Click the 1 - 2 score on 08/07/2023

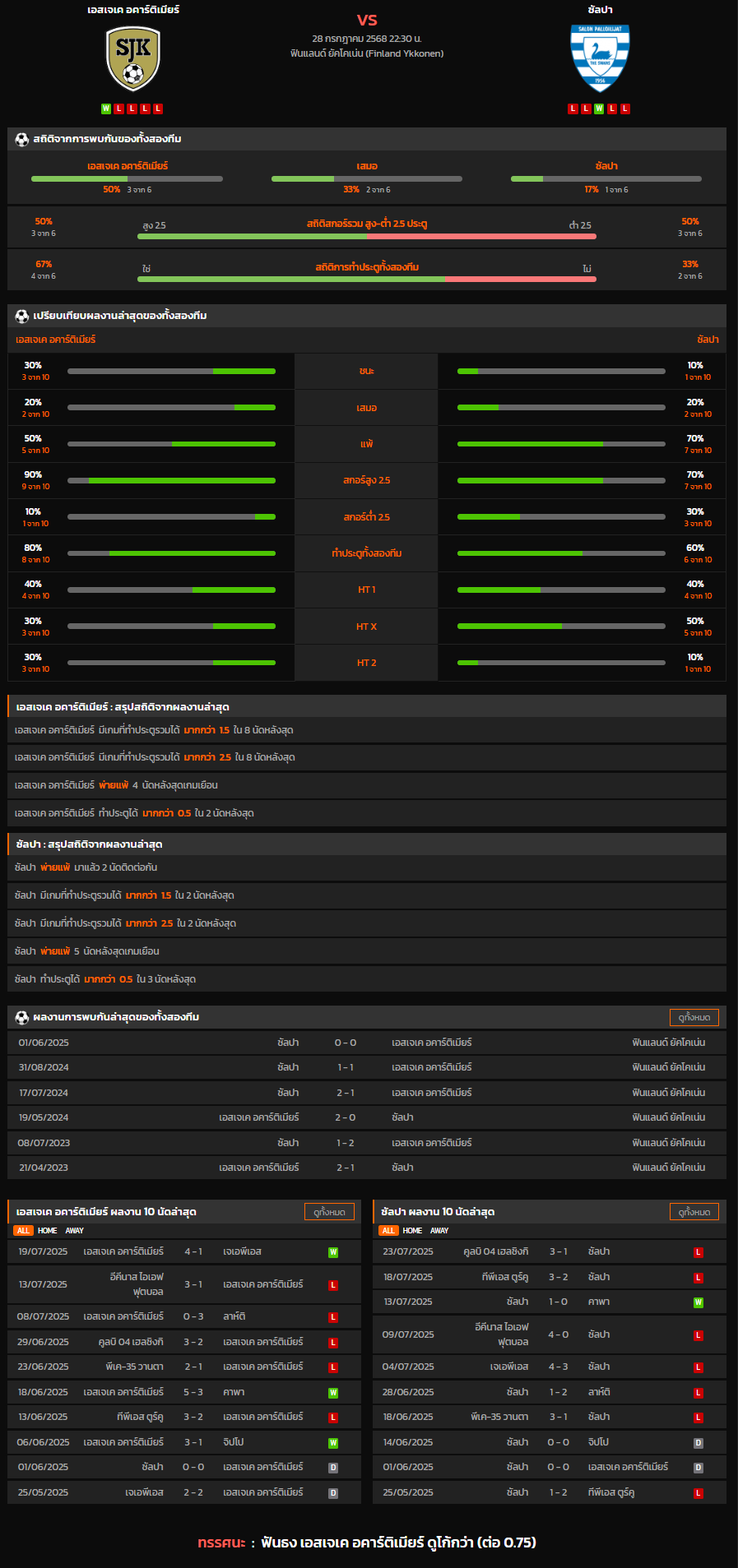346,1143
